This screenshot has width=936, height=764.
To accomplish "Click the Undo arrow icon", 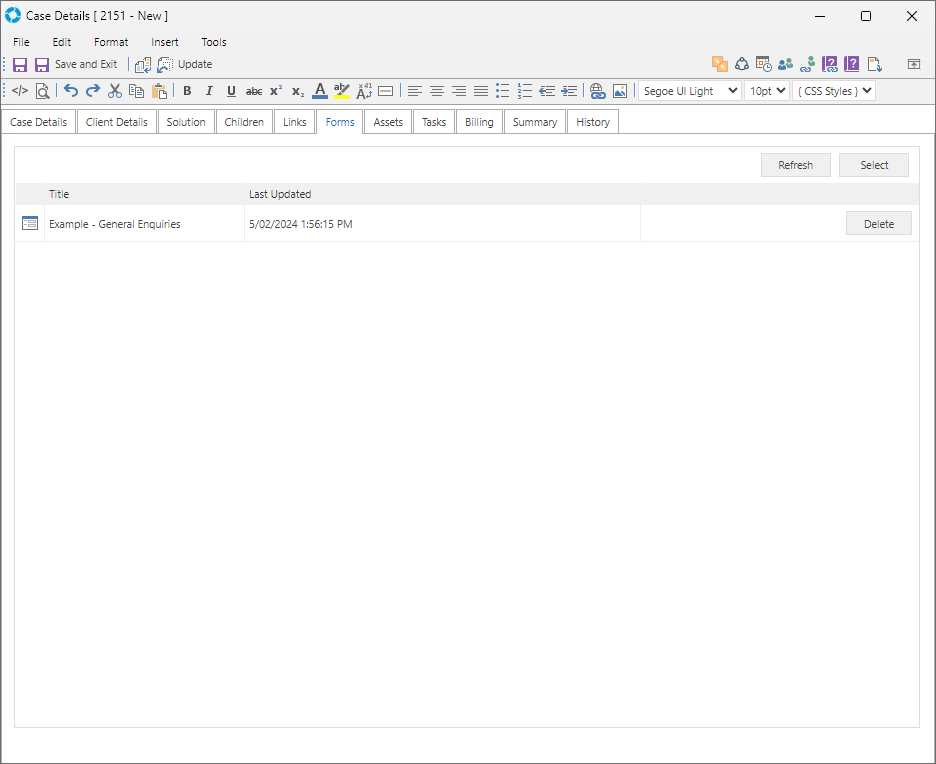I will pyautogui.click(x=70, y=91).
